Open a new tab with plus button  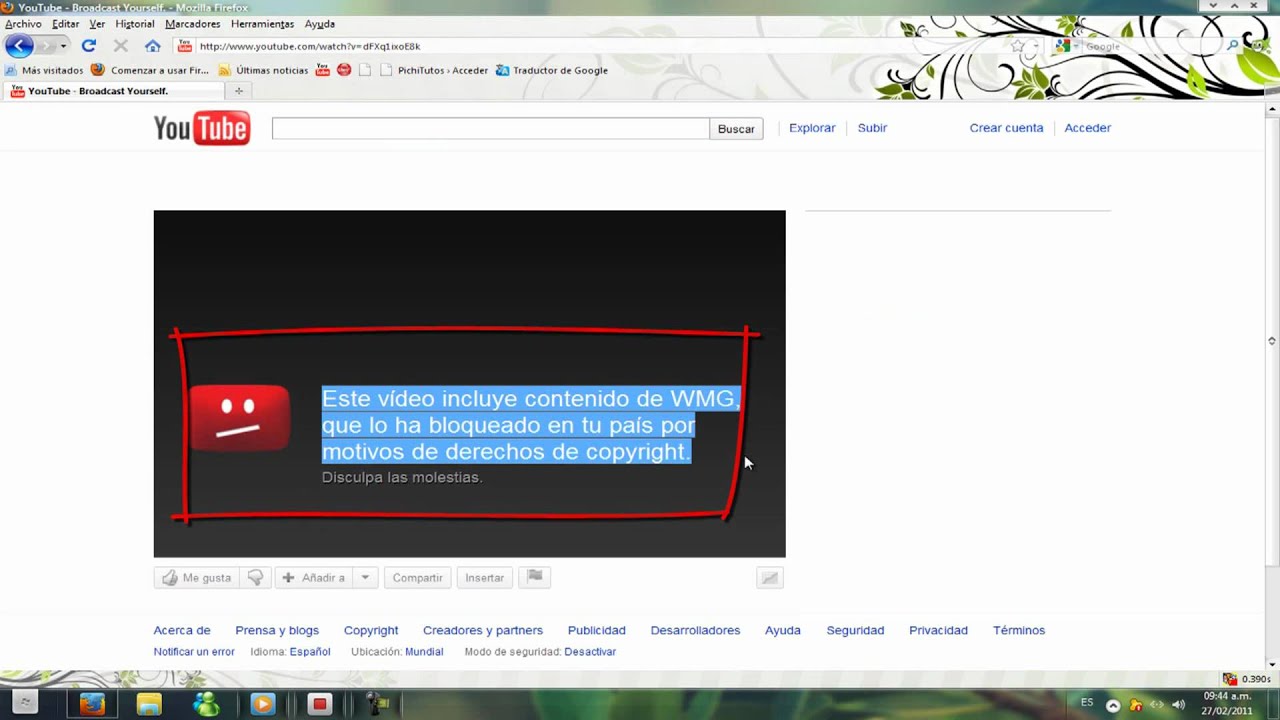click(238, 91)
